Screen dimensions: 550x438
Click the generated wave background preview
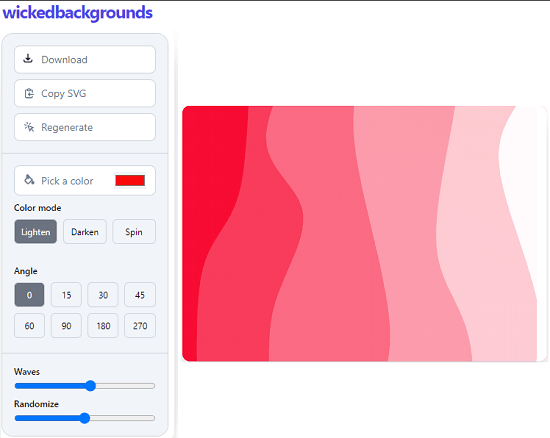(x=364, y=234)
